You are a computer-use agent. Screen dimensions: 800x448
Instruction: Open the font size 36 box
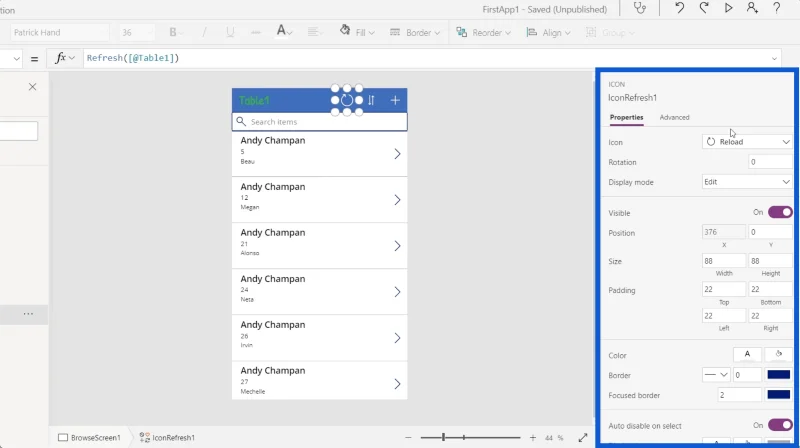pyautogui.click(x=137, y=32)
